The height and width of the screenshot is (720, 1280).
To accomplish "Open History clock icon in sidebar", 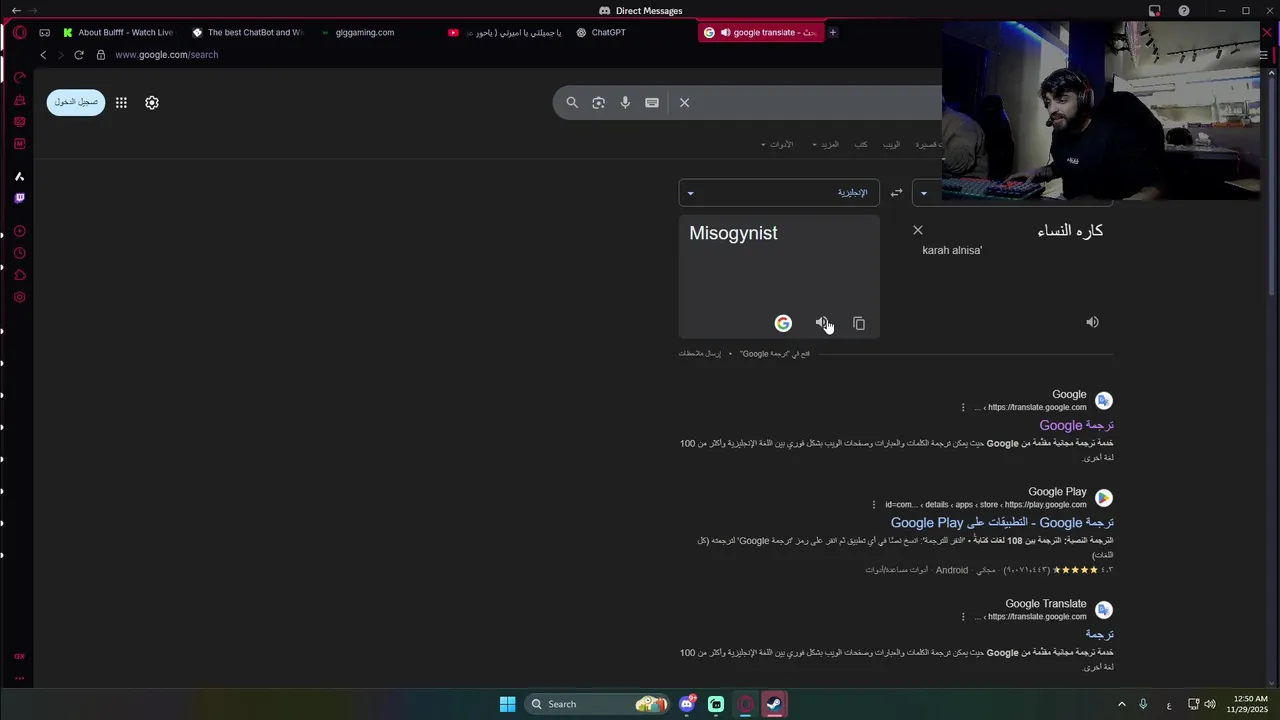I will click(x=19, y=253).
